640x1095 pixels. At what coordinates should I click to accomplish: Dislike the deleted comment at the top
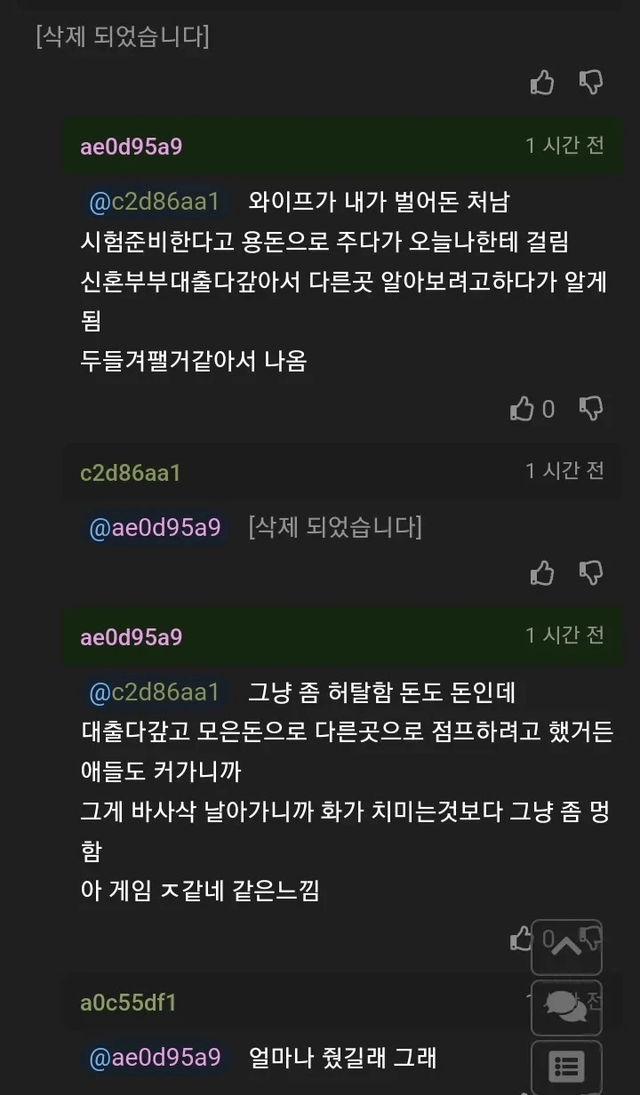(592, 82)
